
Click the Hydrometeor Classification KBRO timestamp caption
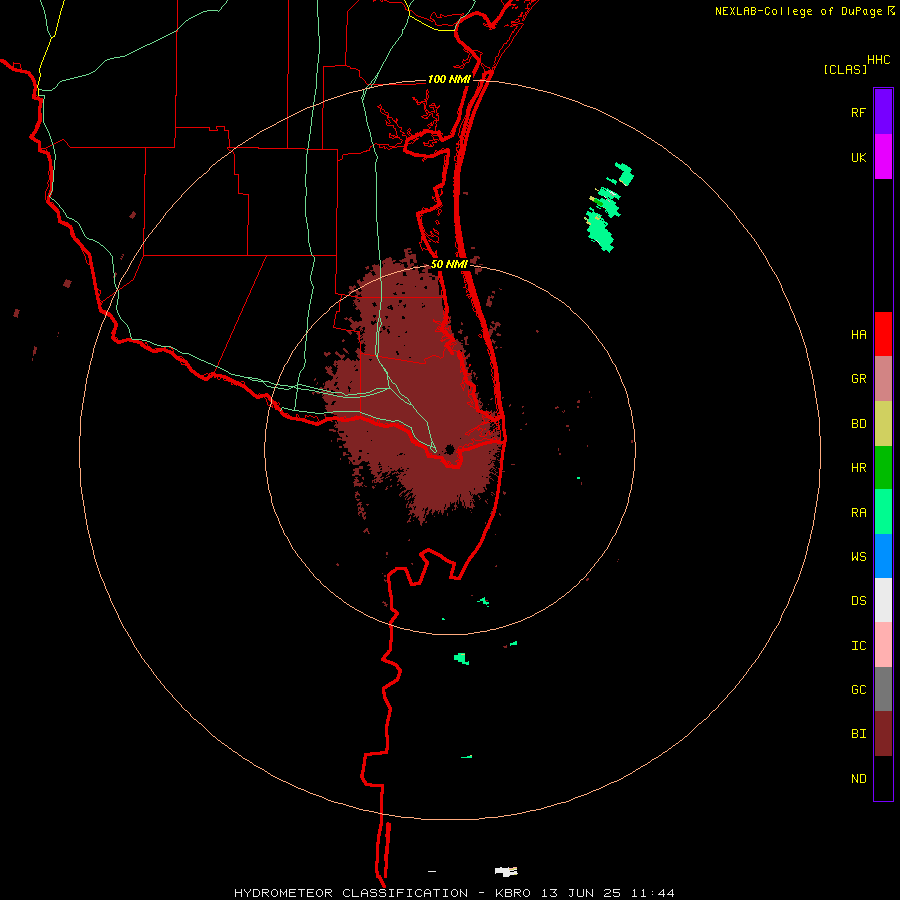coord(454,893)
